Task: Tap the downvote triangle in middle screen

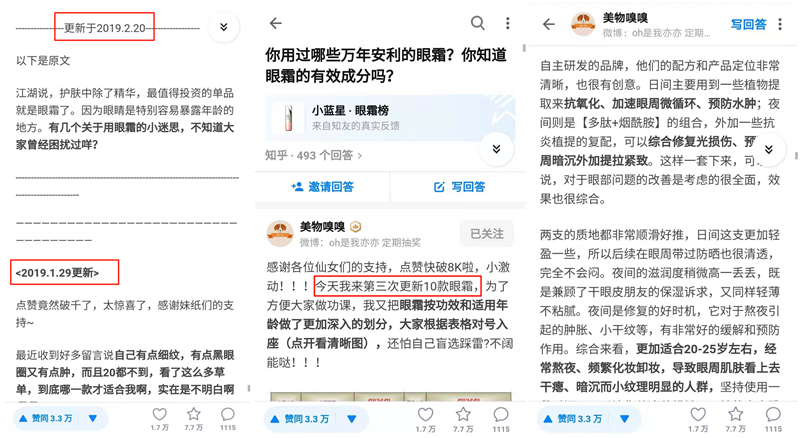Action: tap(352, 419)
